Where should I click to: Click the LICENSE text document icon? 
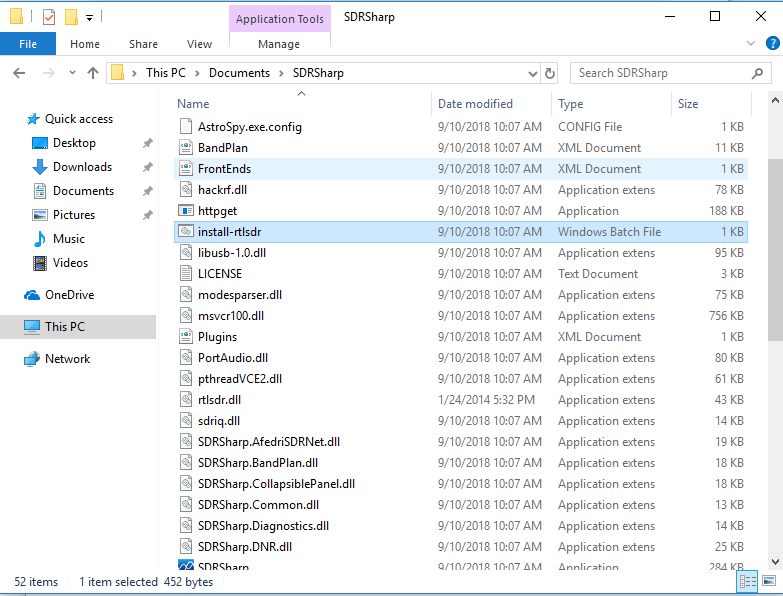tap(186, 274)
